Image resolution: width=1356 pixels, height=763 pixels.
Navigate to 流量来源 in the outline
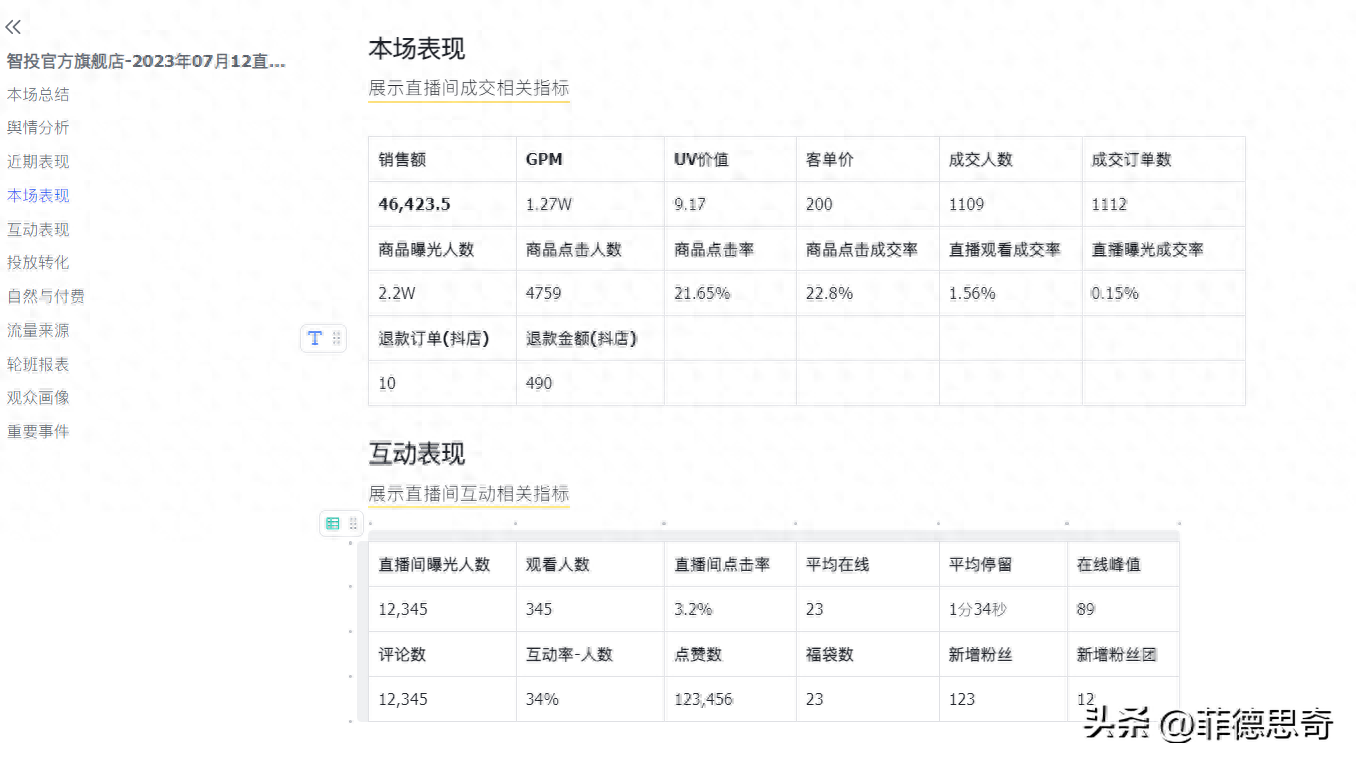tap(38, 330)
